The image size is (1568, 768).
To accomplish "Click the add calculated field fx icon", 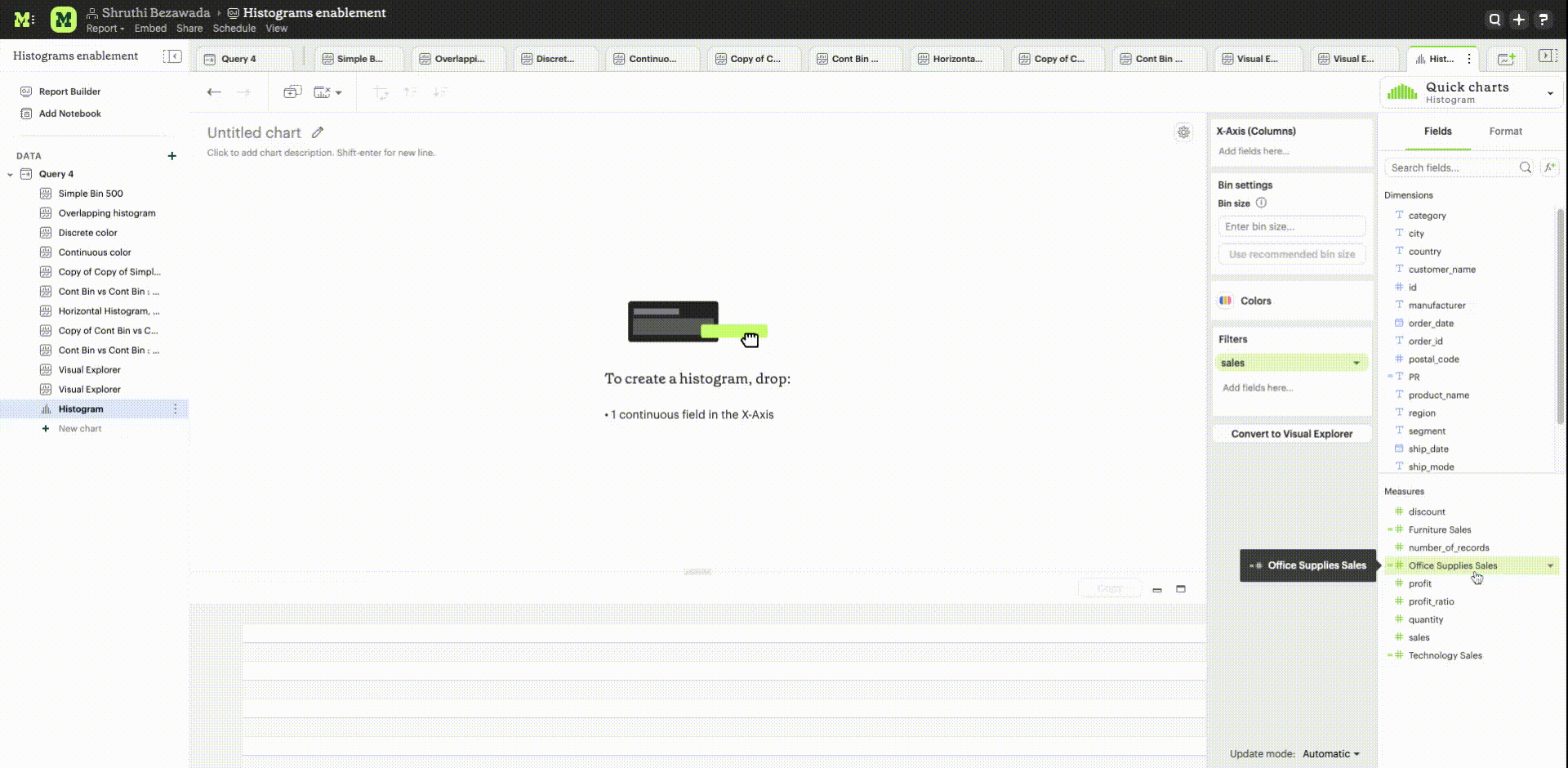I will (1549, 167).
